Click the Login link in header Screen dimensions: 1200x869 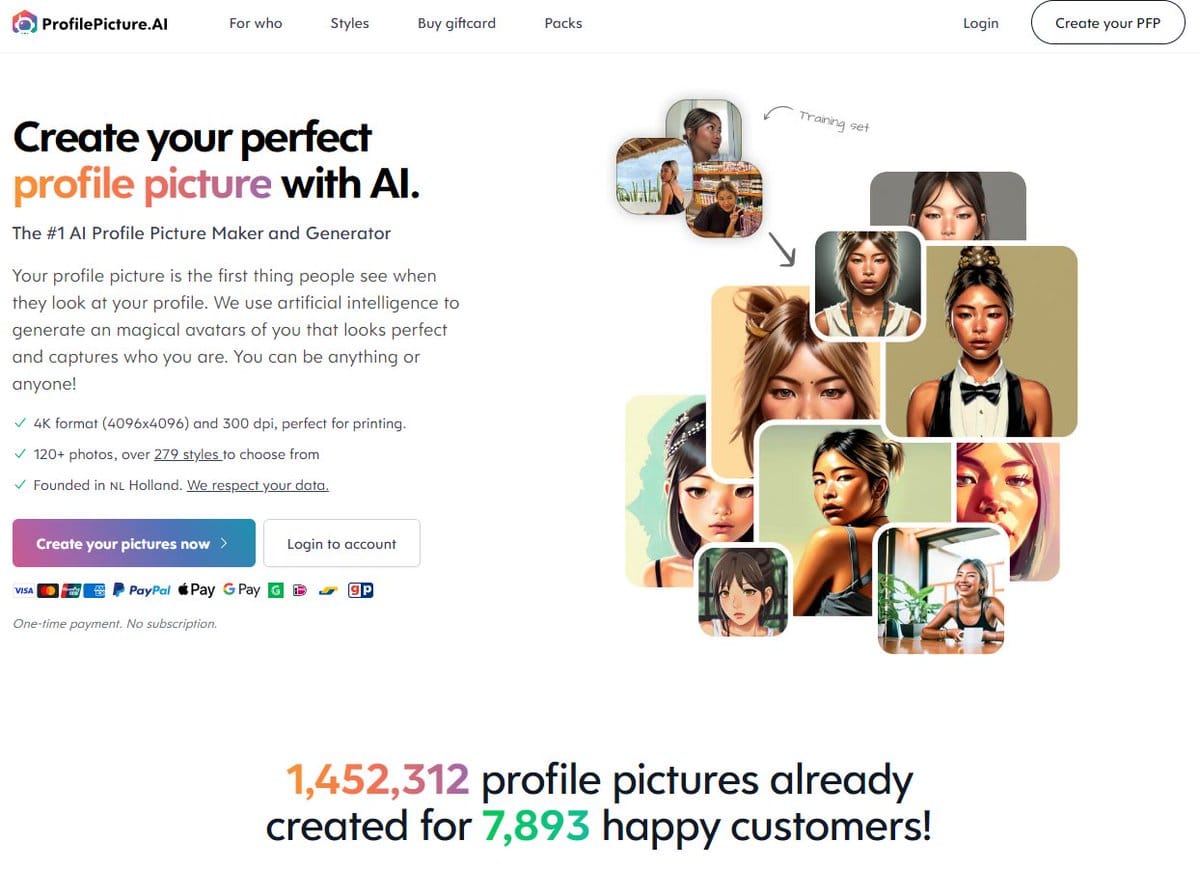pyautogui.click(x=980, y=23)
